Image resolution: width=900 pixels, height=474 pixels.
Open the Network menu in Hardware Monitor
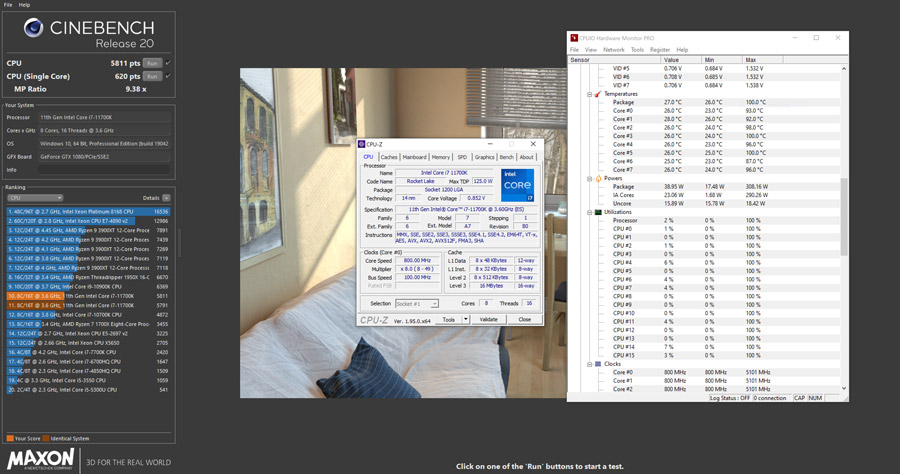614,50
